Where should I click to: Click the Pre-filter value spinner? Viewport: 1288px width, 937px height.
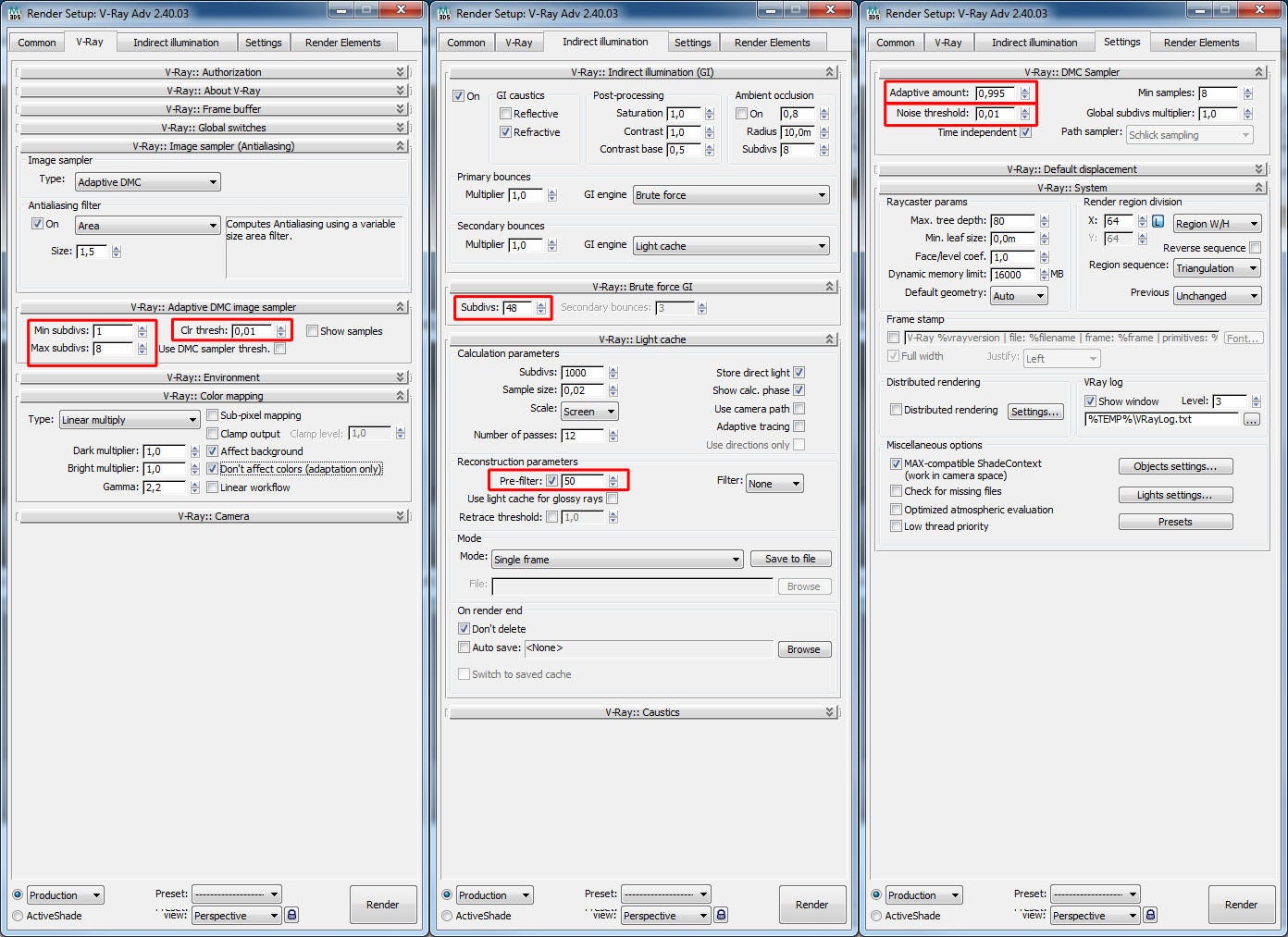pyautogui.click(x=613, y=481)
